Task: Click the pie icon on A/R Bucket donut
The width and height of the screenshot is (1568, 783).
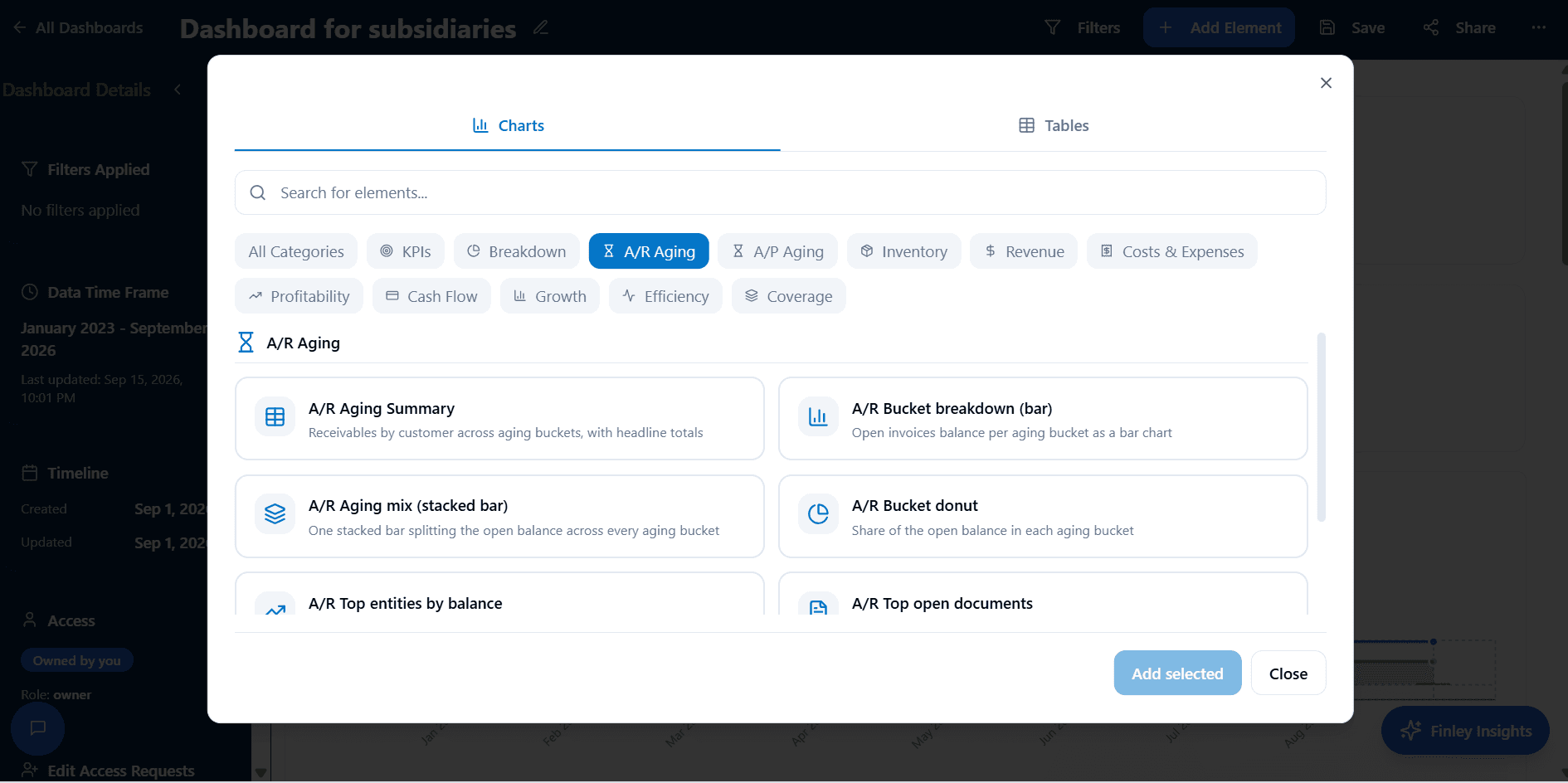Action: tap(818, 514)
